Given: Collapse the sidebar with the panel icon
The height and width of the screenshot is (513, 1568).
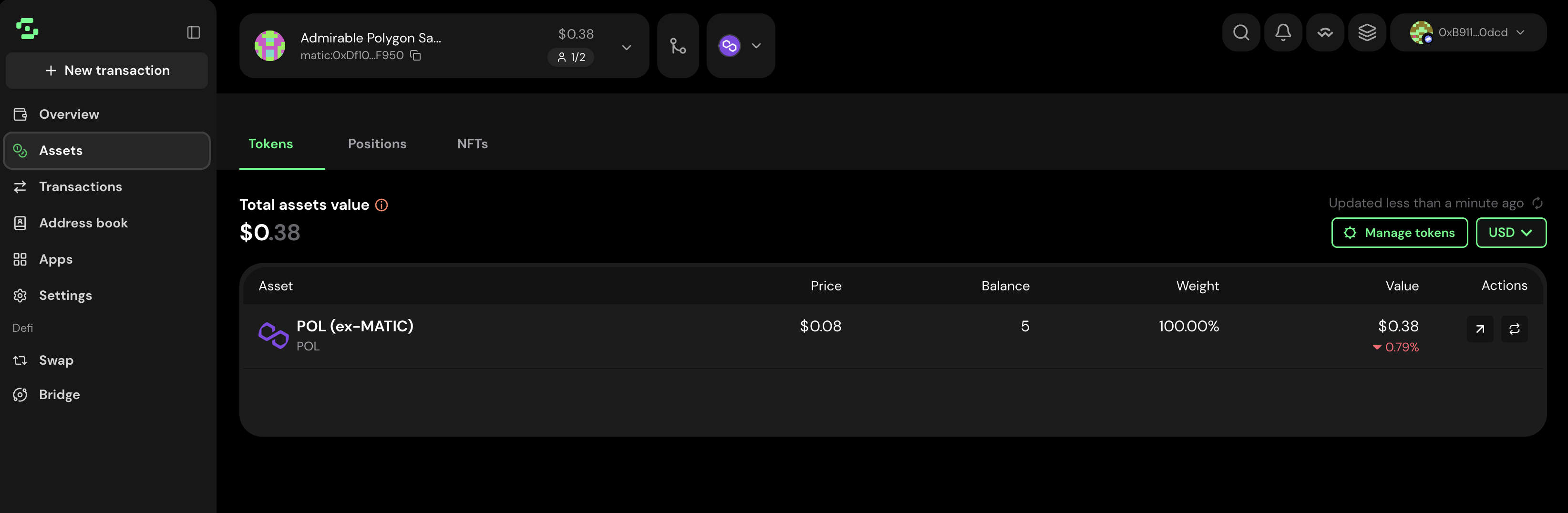Looking at the screenshot, I should click(194, 32).
